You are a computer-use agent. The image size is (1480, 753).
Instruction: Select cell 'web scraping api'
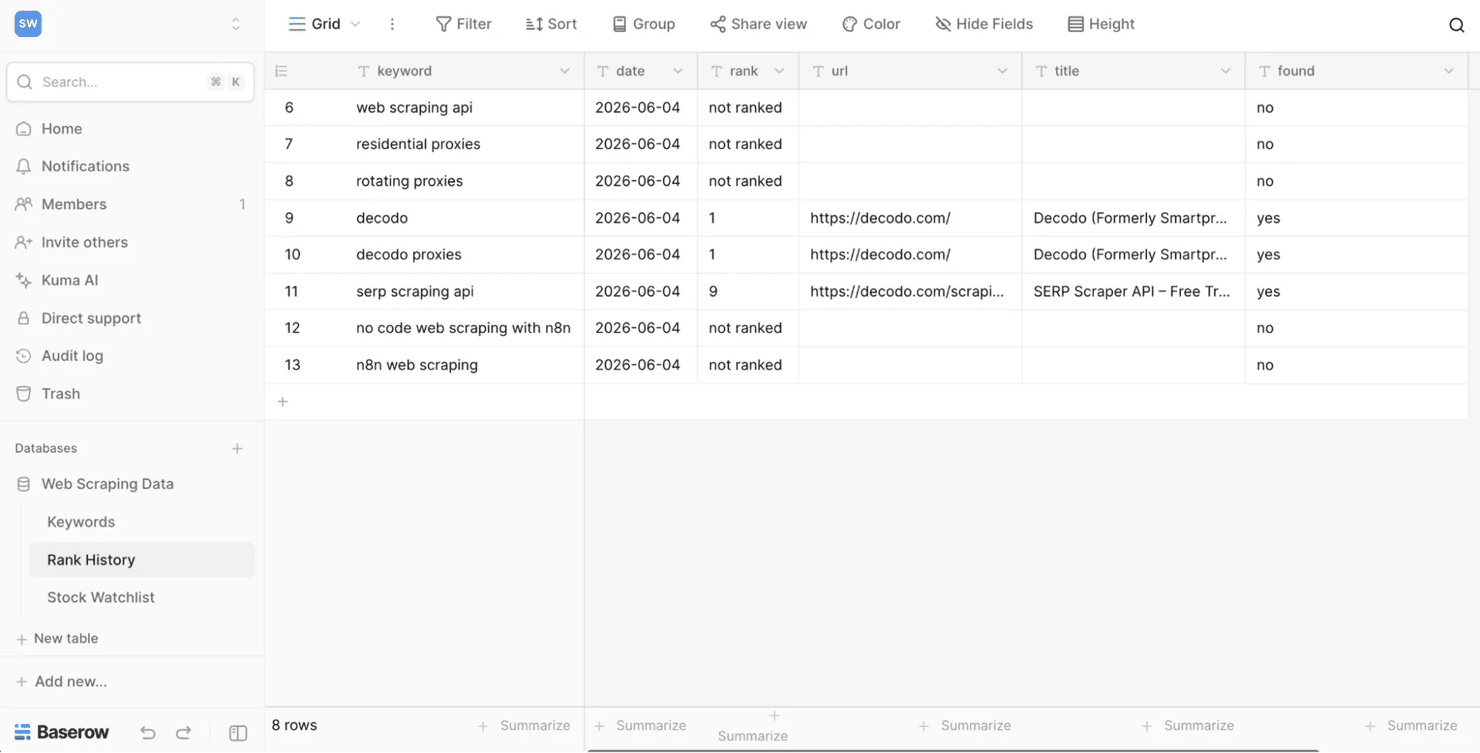click(465, 108)
